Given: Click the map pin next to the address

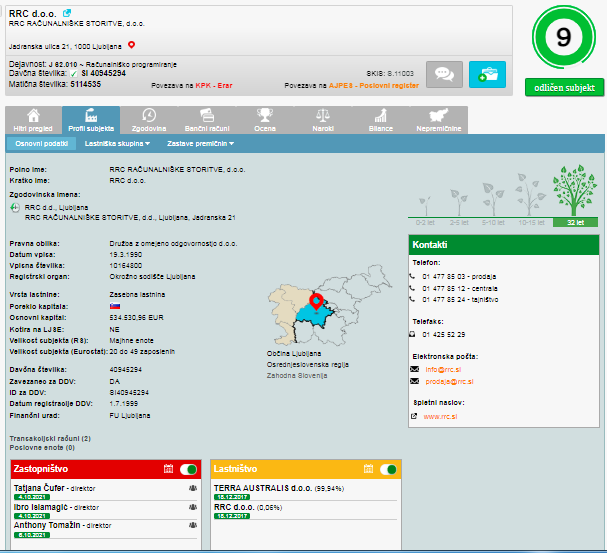Looking at the screenshot, I should coord(131,45).
